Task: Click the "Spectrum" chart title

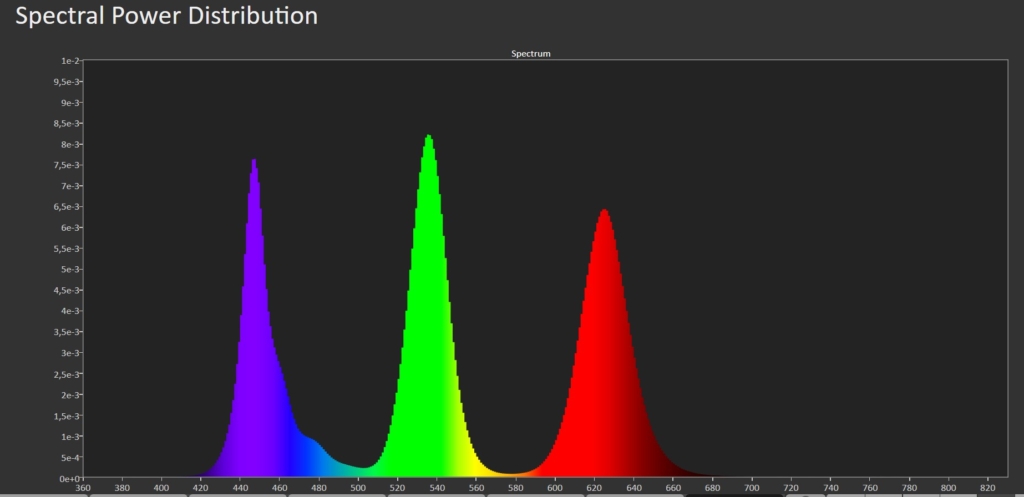Action: point(531,53)
